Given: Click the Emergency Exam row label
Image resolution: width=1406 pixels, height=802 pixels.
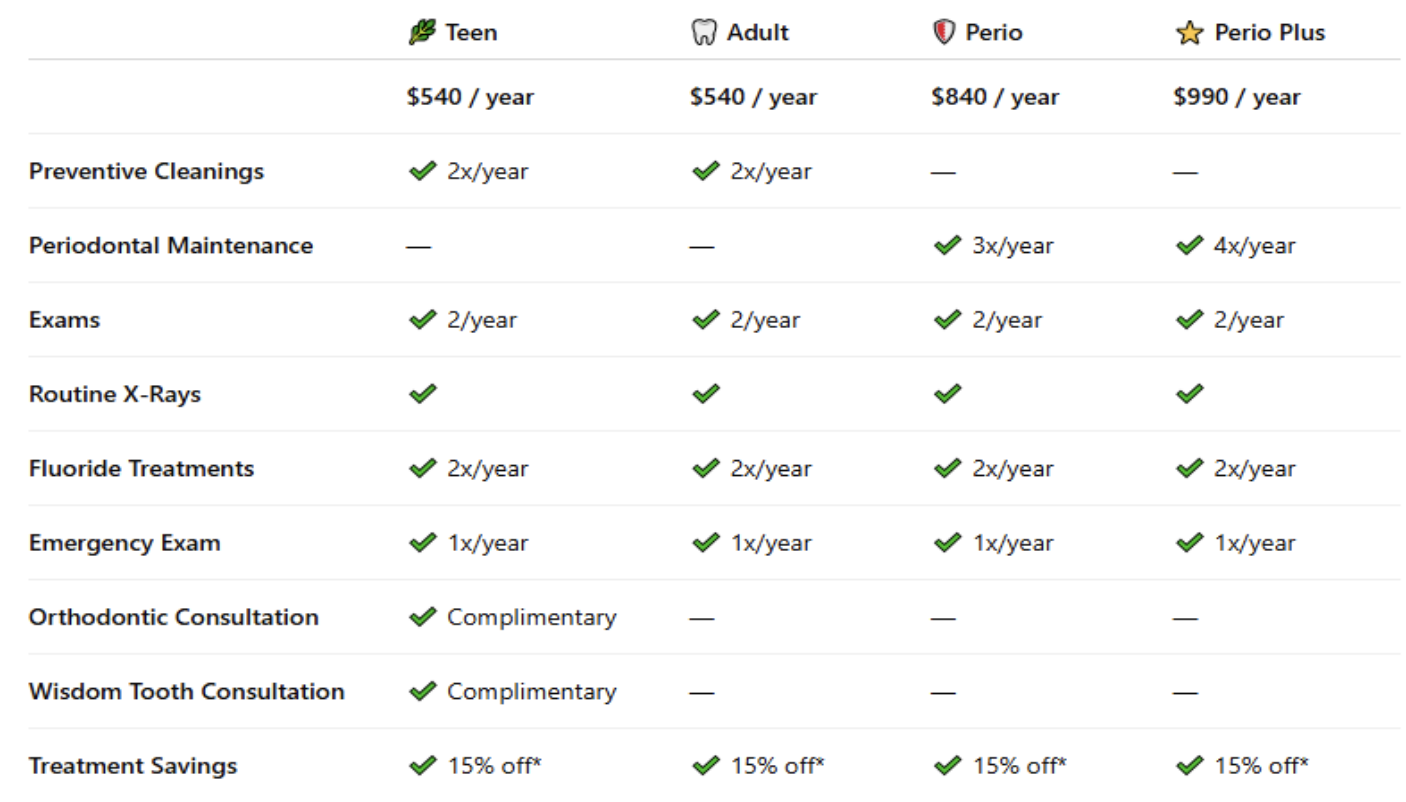Looking at the screenshot, I should click(125, 543).
